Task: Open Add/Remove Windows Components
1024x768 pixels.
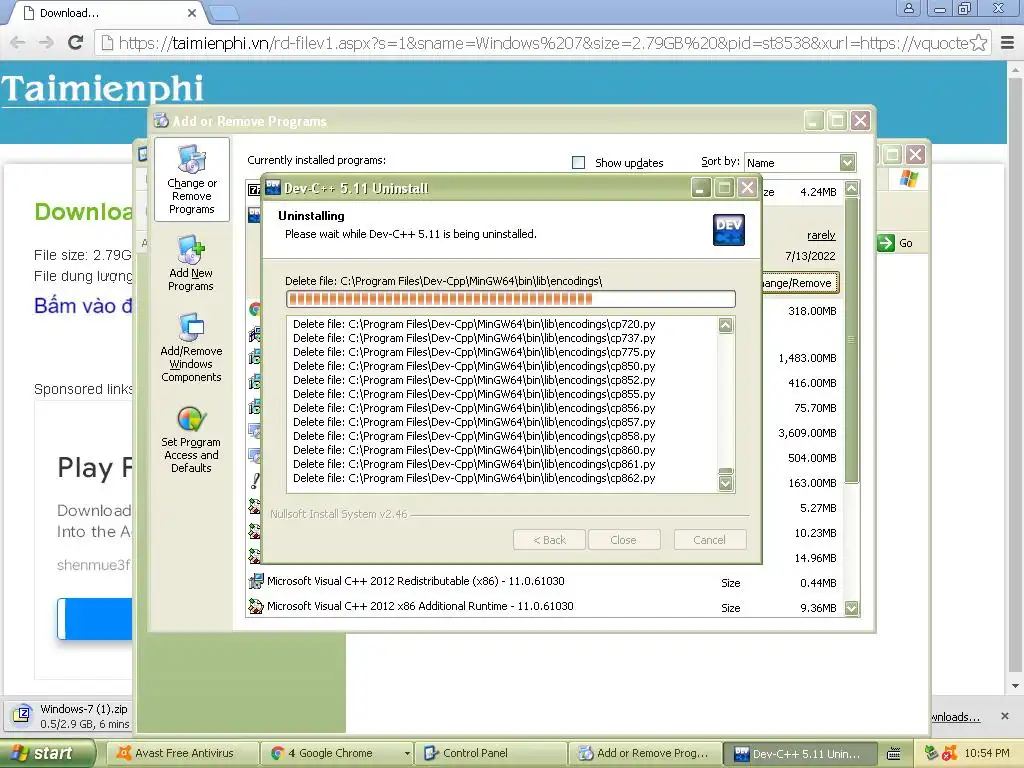Action: [191, 347]
